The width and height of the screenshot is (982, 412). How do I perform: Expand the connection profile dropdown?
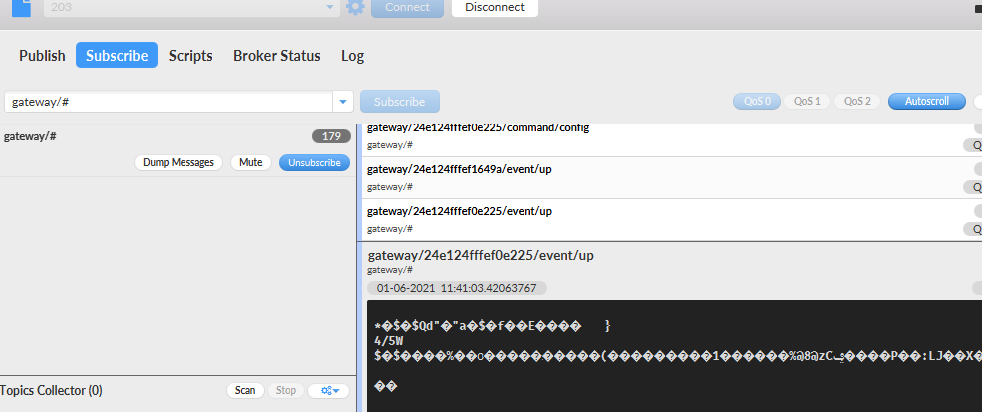pyautogui.click(x=331, y=7)
